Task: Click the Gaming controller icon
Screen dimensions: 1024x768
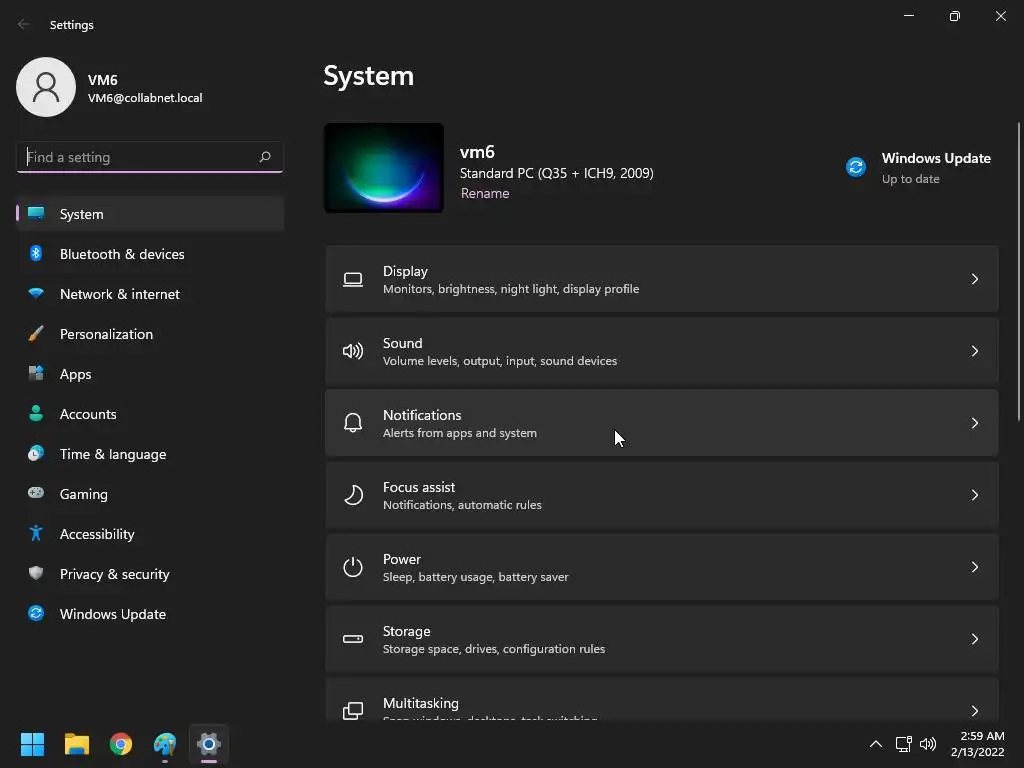Action: tap(36, 493)
